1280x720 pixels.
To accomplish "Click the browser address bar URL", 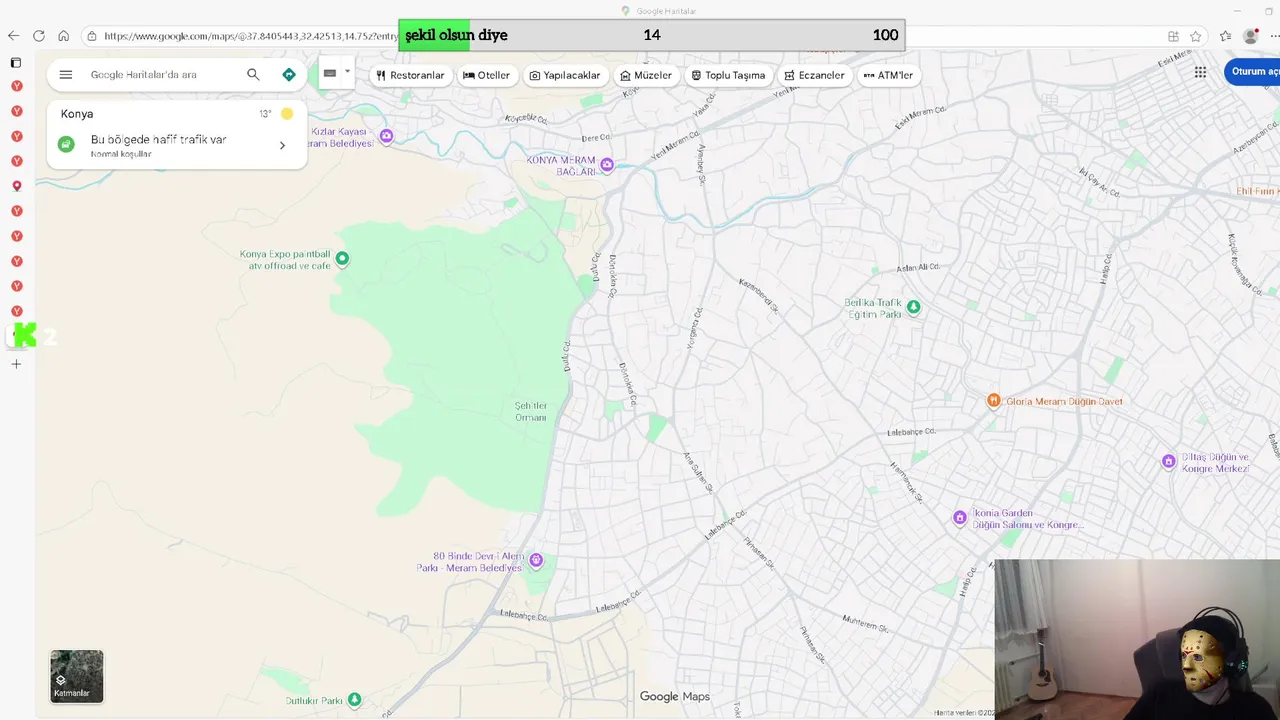I will 250,36.
